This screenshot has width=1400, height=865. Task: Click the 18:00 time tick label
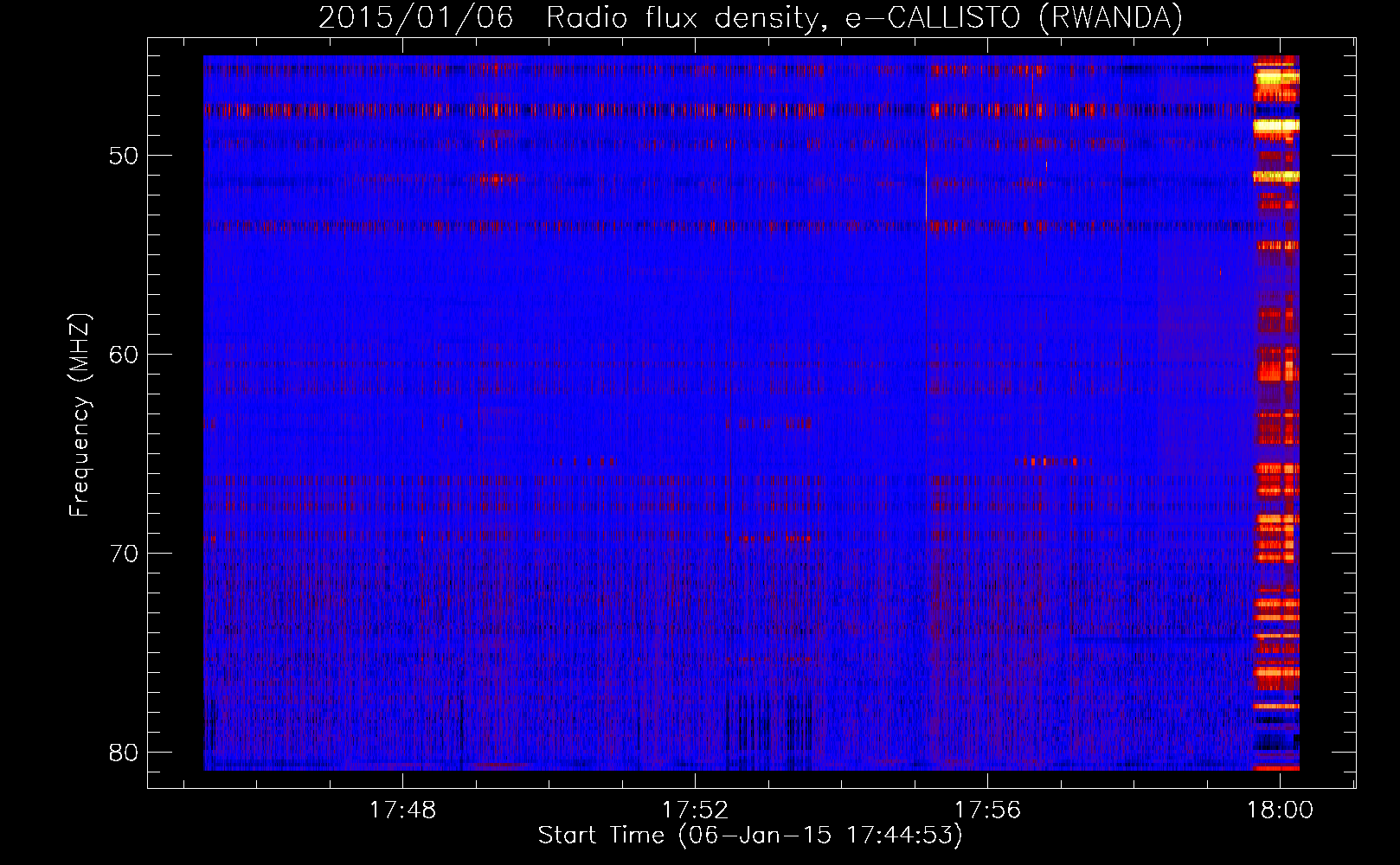point(1280,811)
